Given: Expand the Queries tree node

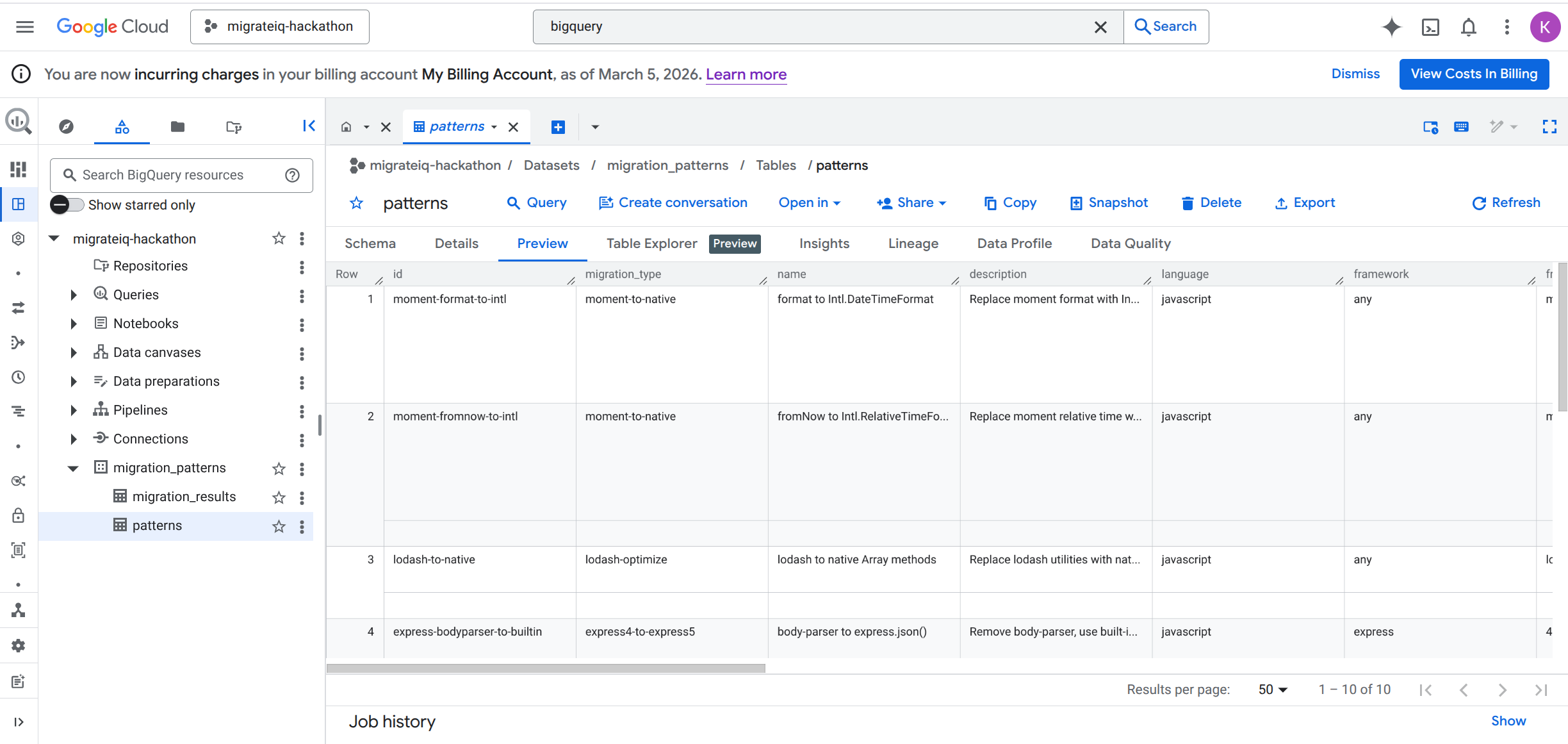Looking at the screenshot, I should tap(74, 295).
